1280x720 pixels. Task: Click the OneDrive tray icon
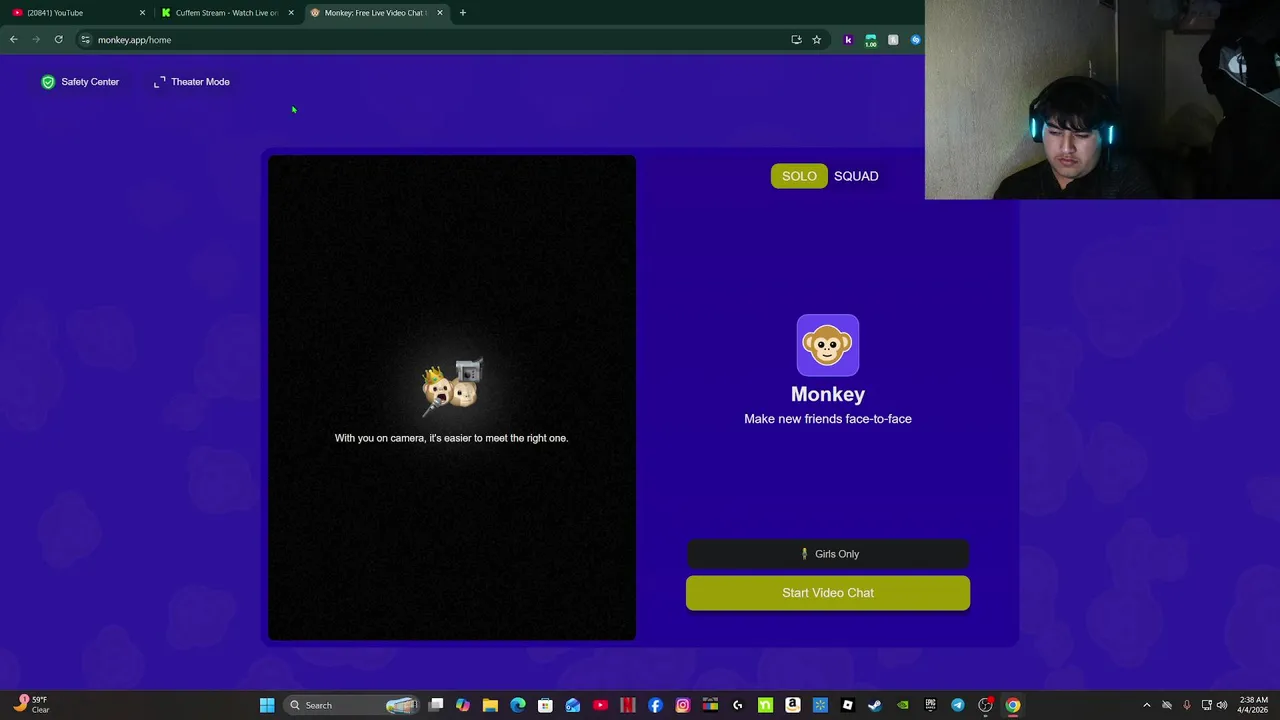click(x=1167, y=705)
